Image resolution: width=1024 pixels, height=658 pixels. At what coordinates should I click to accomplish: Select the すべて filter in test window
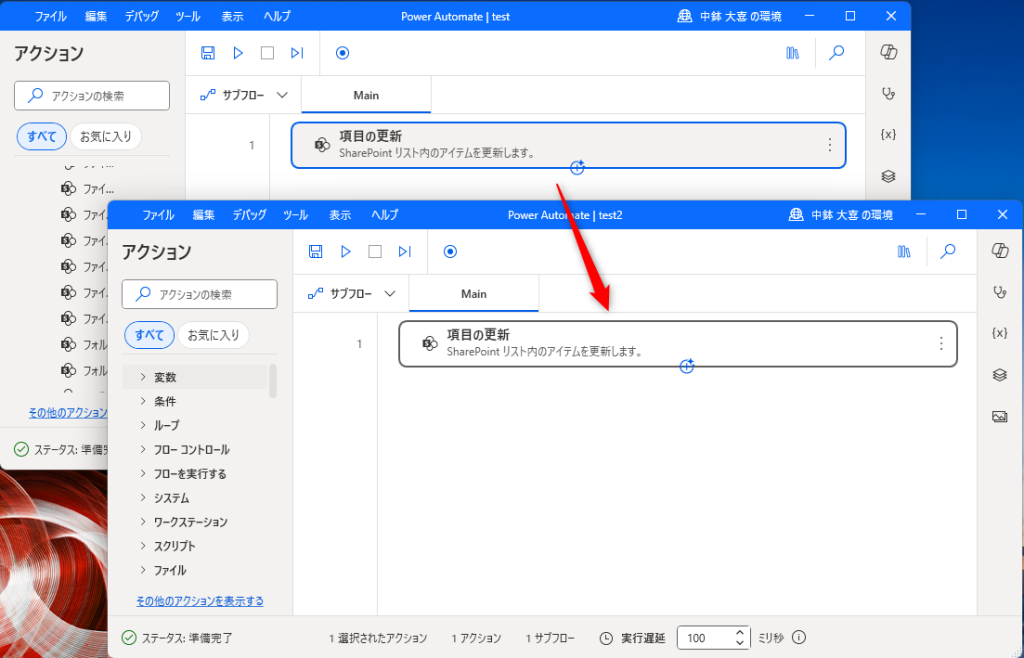pos(41,136)
